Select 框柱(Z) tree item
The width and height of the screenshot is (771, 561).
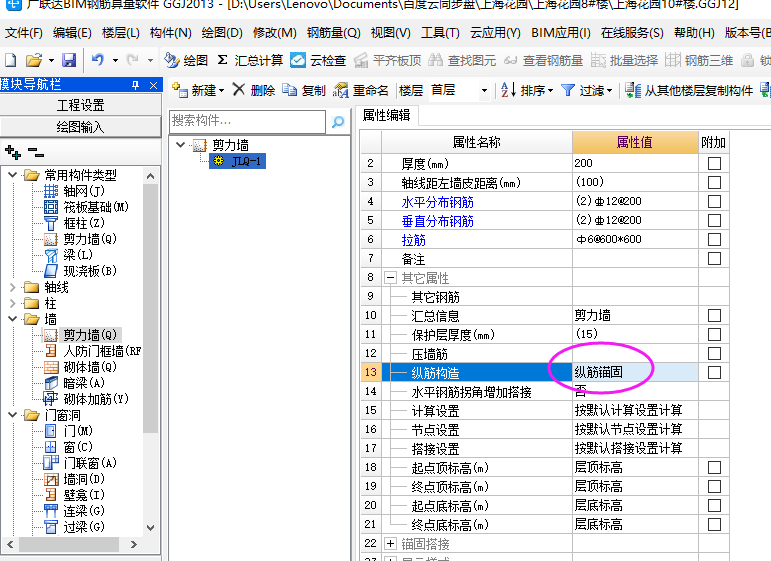coord(74,223)
